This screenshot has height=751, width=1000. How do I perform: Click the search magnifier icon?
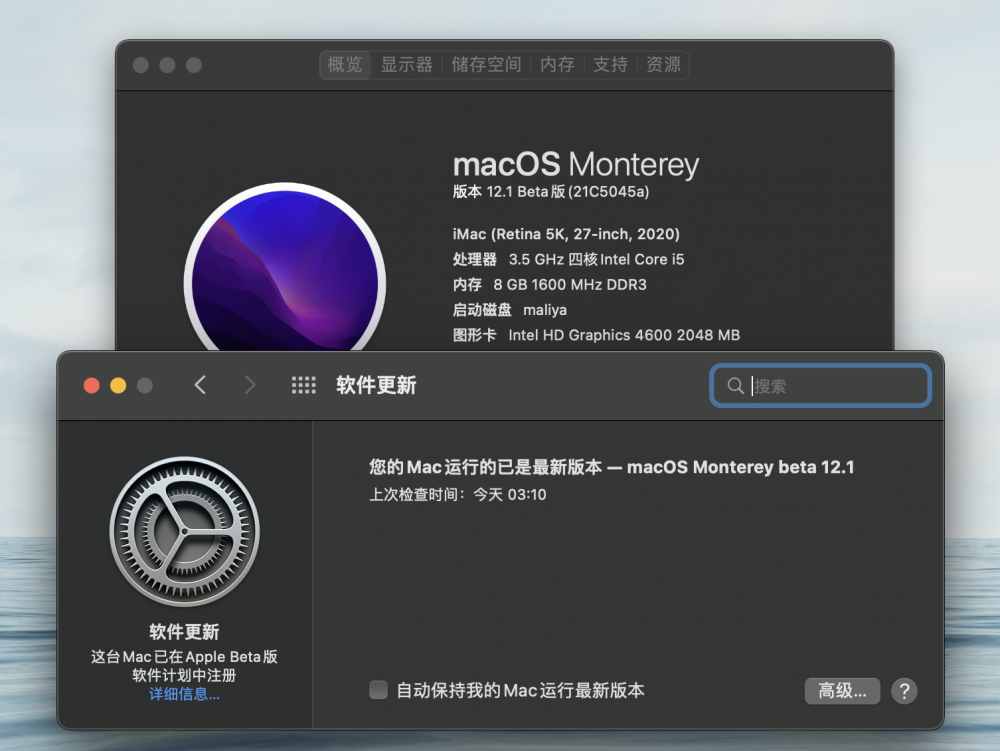735,386
